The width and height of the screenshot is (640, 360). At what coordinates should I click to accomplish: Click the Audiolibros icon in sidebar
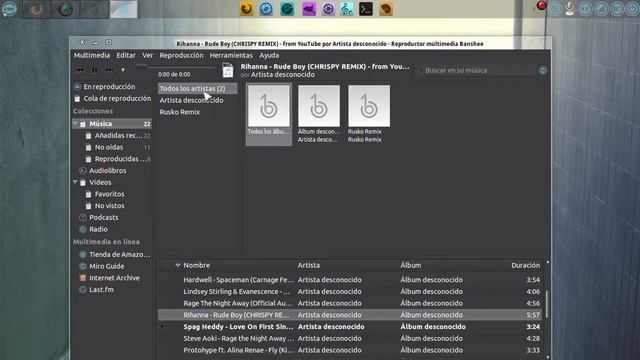[83, 171]
